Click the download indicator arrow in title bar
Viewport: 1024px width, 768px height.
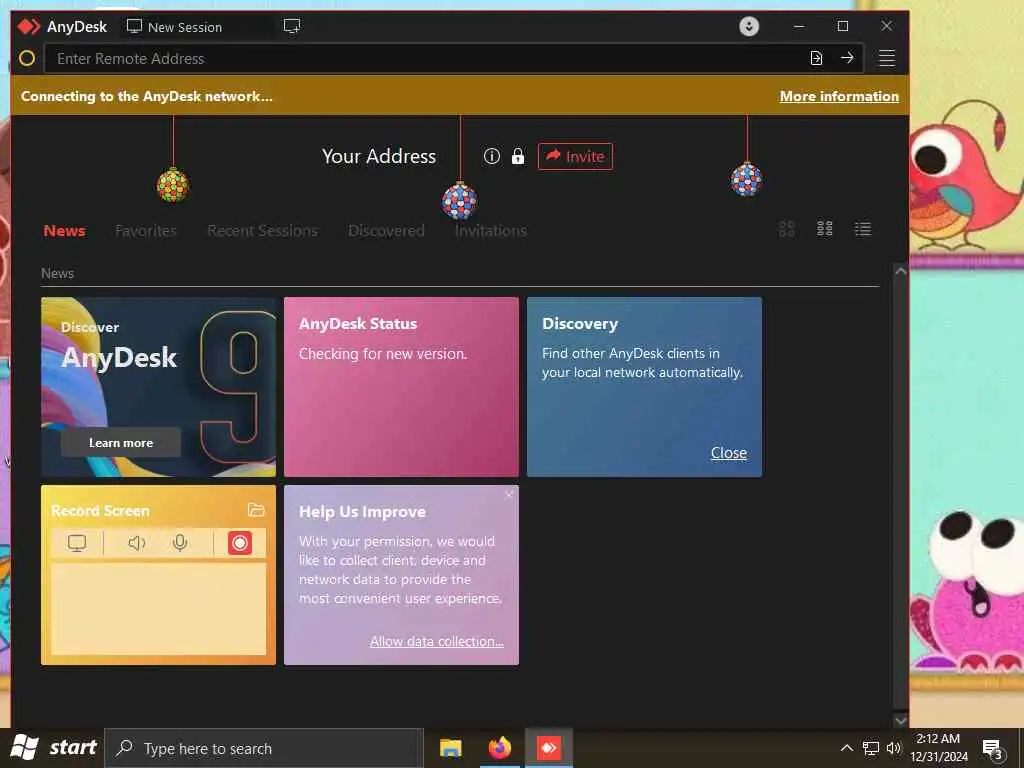click(749, 26)
